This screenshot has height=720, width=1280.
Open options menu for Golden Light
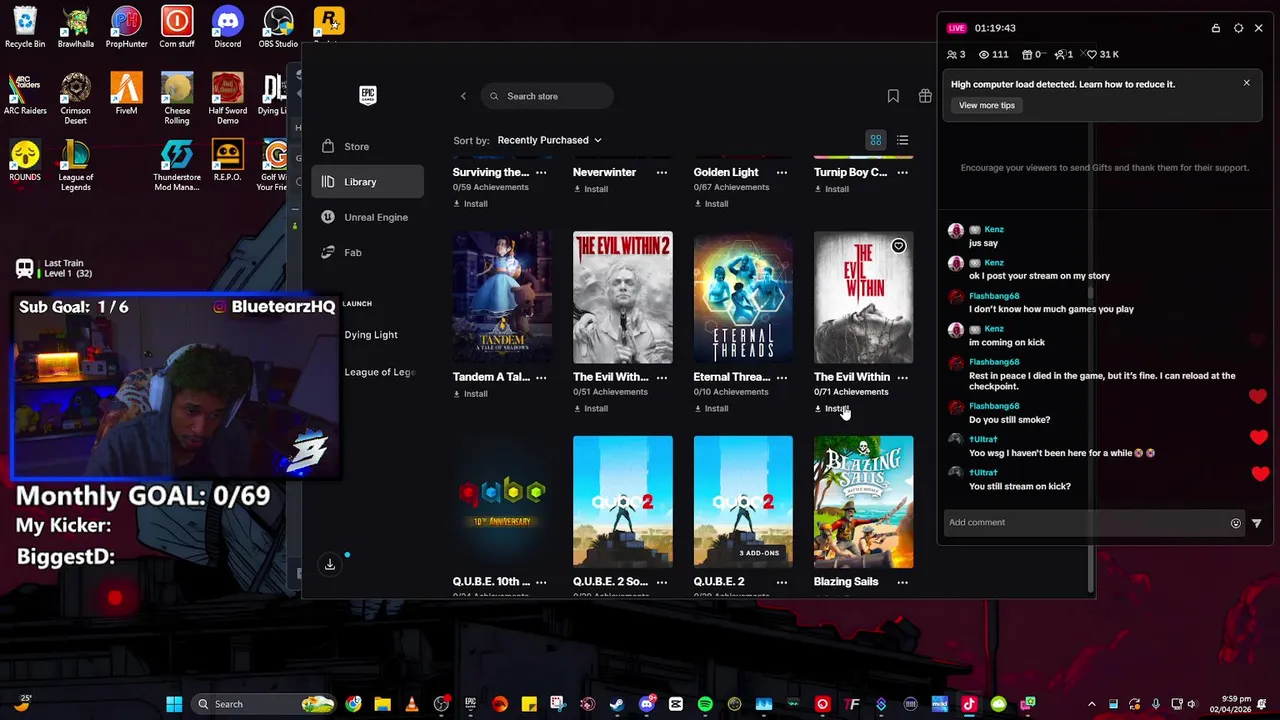click(x=782, y=172)
